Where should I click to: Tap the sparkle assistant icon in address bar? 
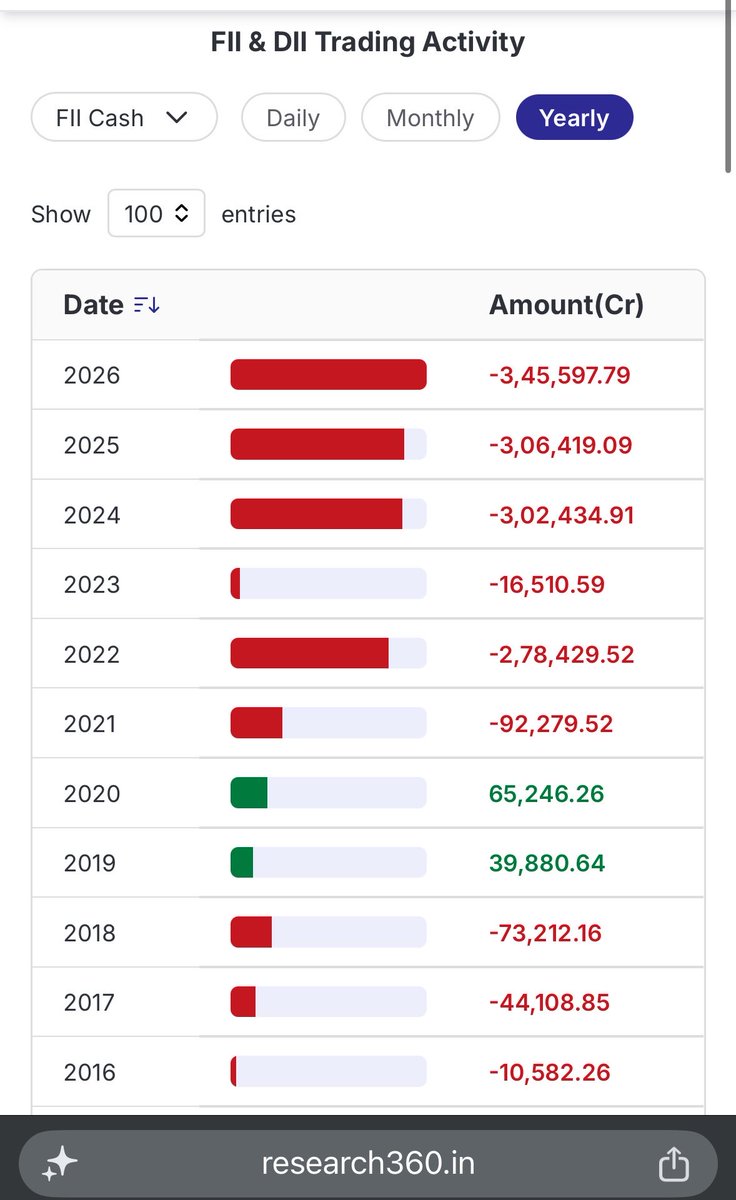click(60, 1163)
